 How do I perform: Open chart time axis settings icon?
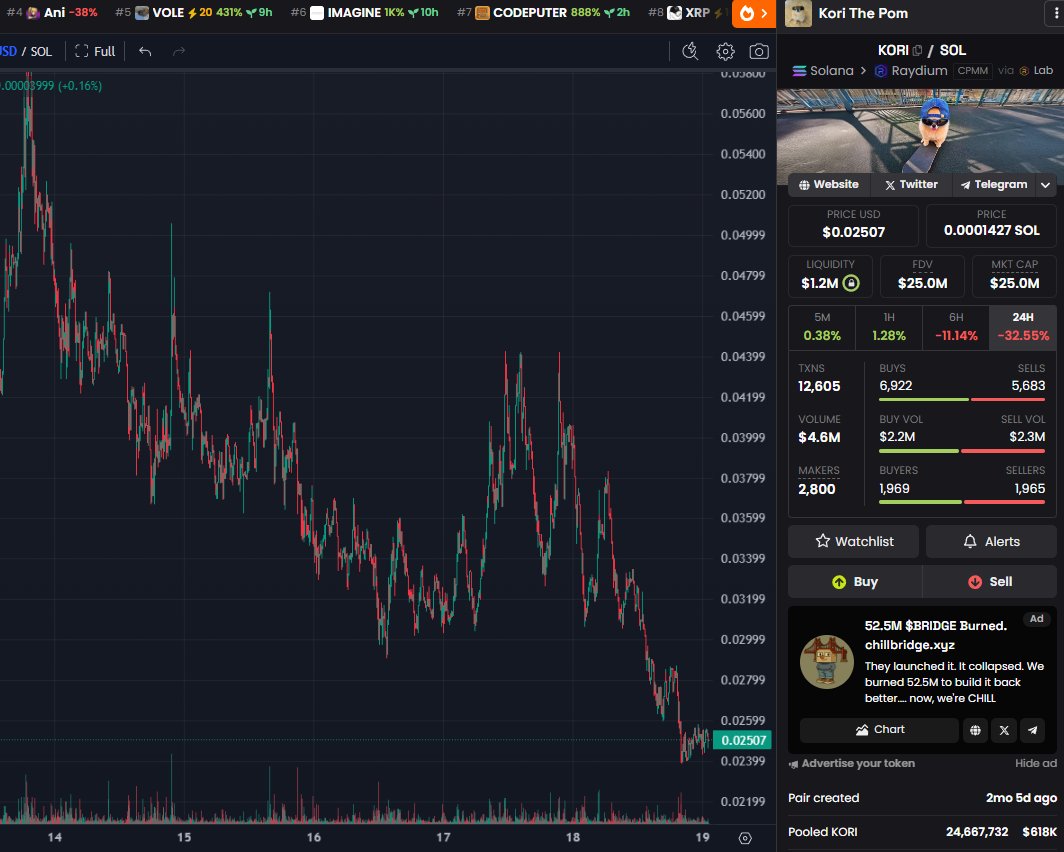click(745, 838)
